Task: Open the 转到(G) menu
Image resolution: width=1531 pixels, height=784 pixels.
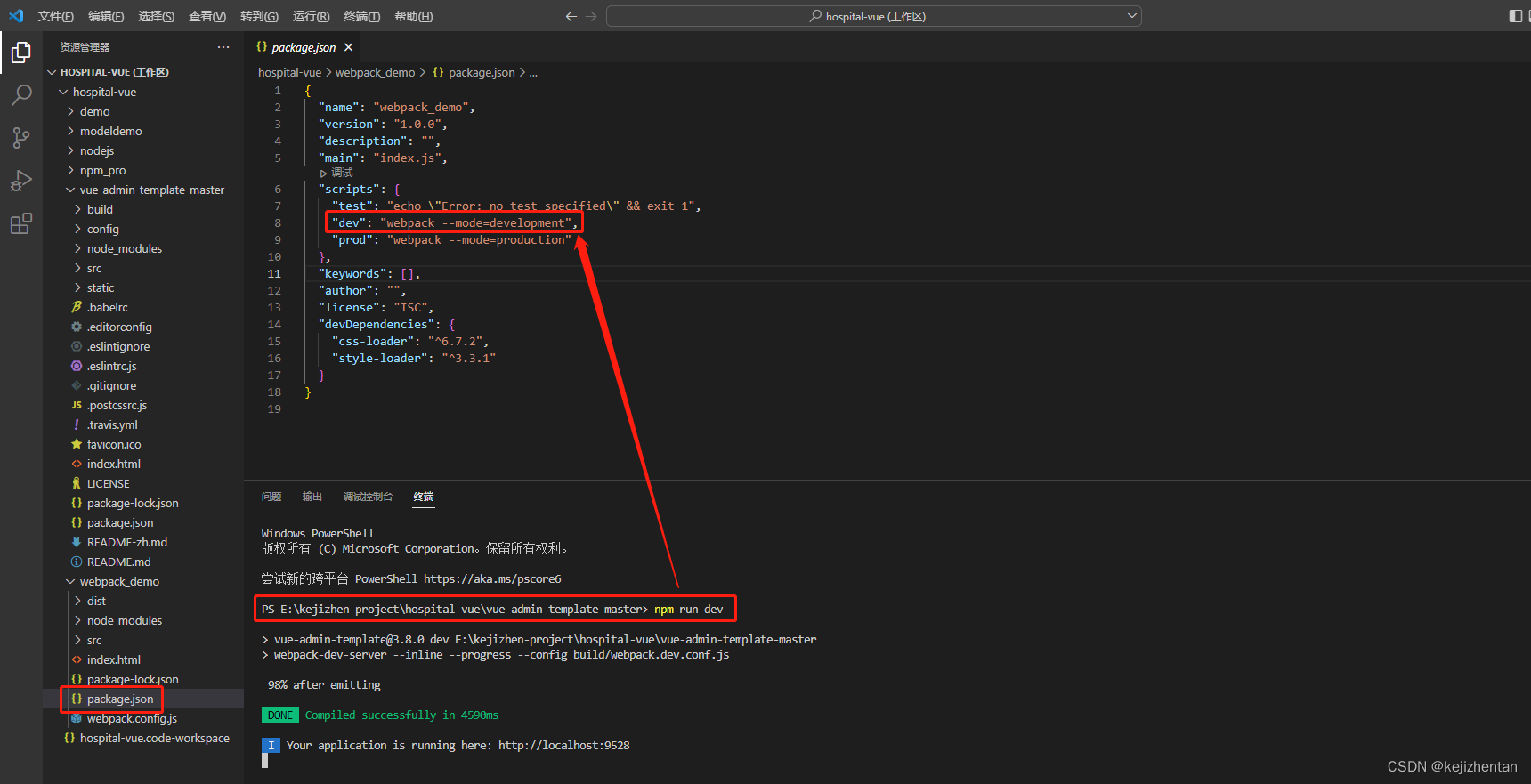Action: [259, 16]
